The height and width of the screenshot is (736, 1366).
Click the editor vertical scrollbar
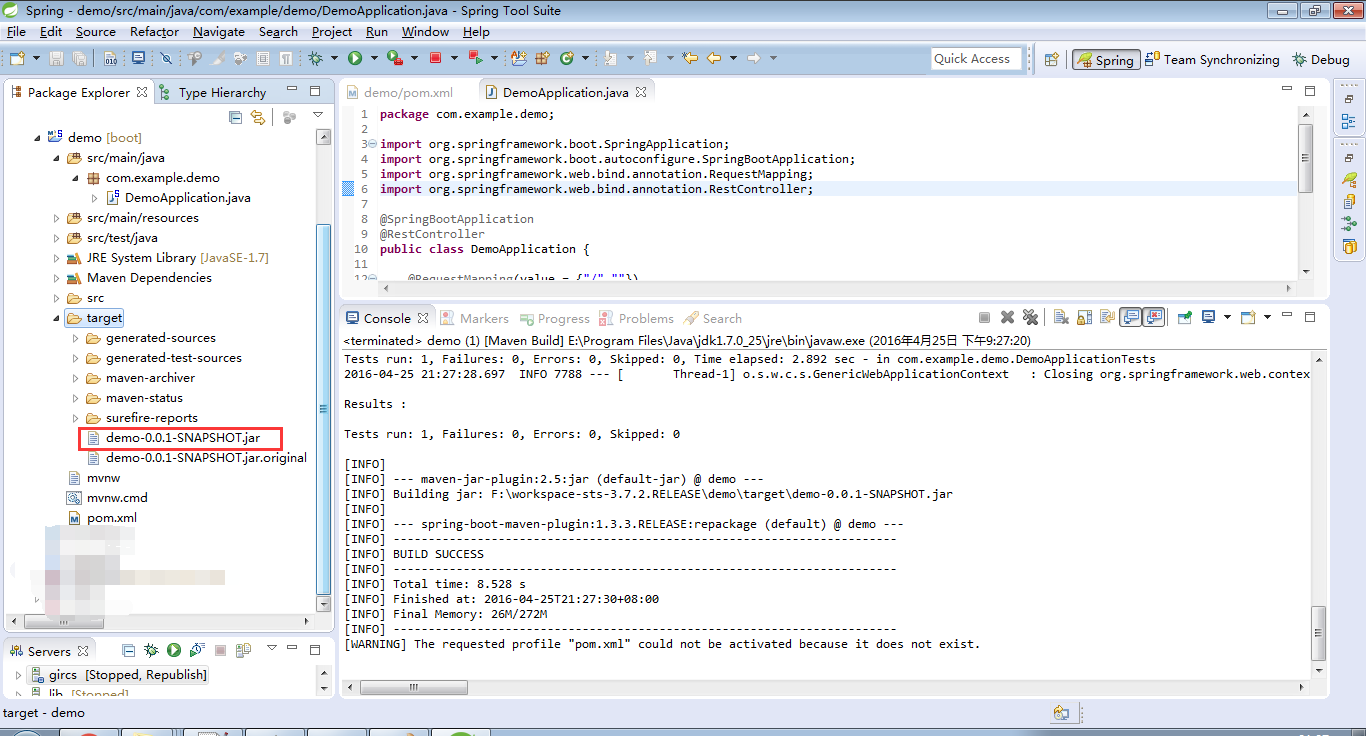point(1305,158)
